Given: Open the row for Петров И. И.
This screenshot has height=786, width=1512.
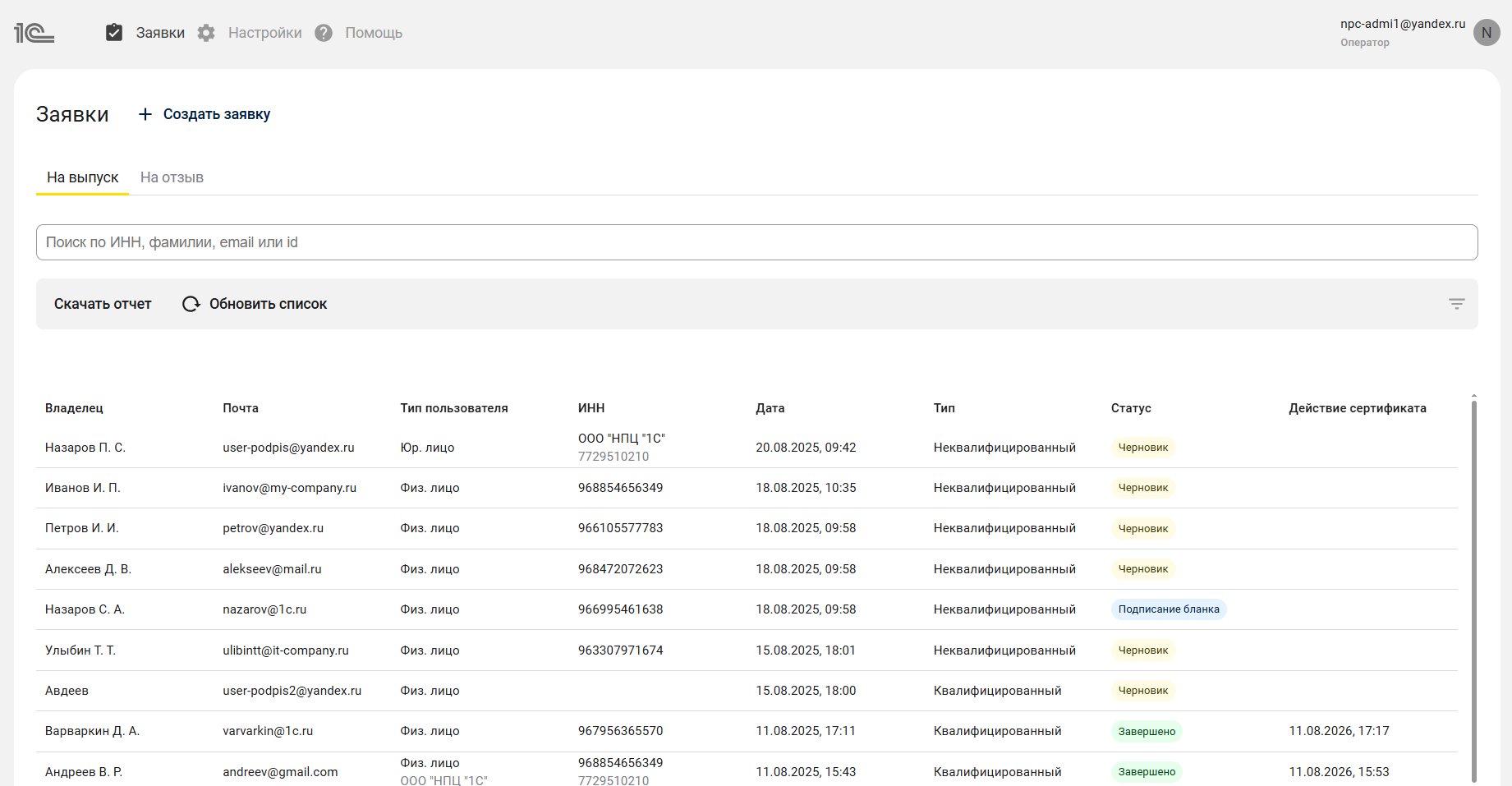Looking at the screenshot, I should pyautogui.click(x=747, y=528).
